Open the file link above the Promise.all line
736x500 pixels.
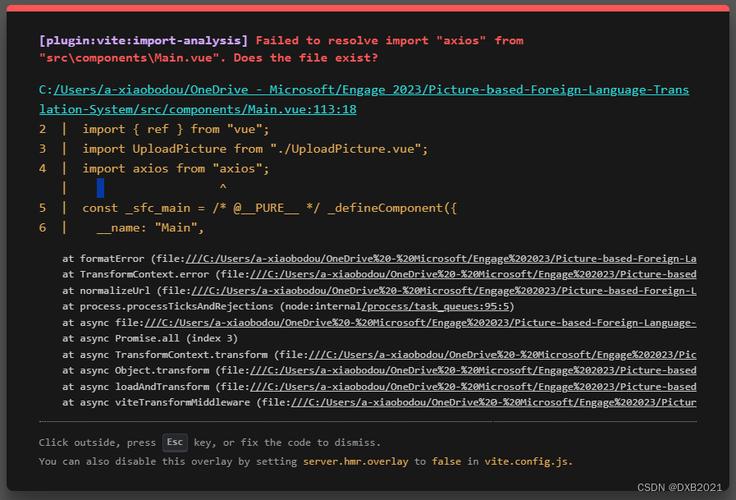[420, 322]
